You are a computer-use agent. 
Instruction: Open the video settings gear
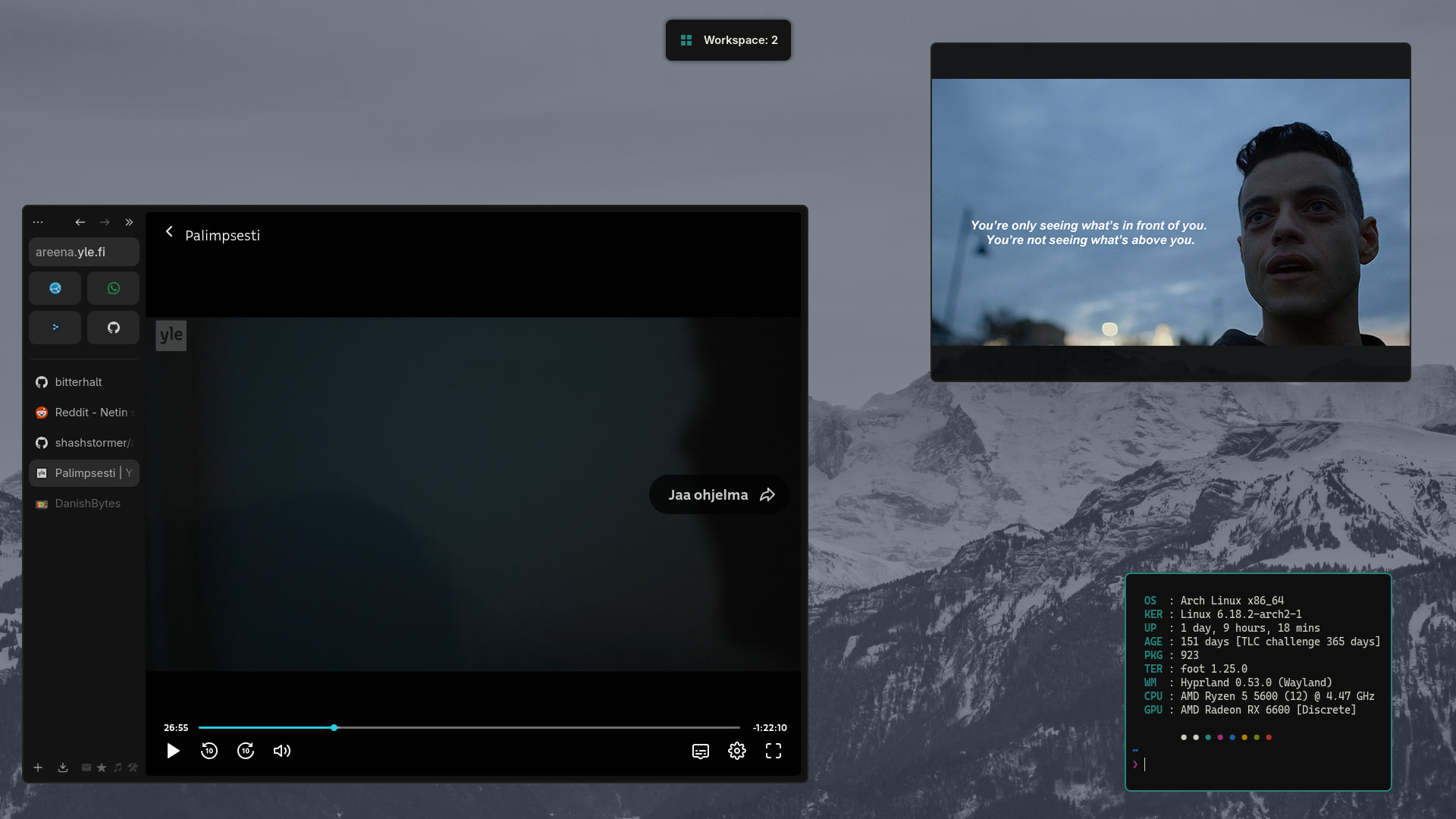737,751
